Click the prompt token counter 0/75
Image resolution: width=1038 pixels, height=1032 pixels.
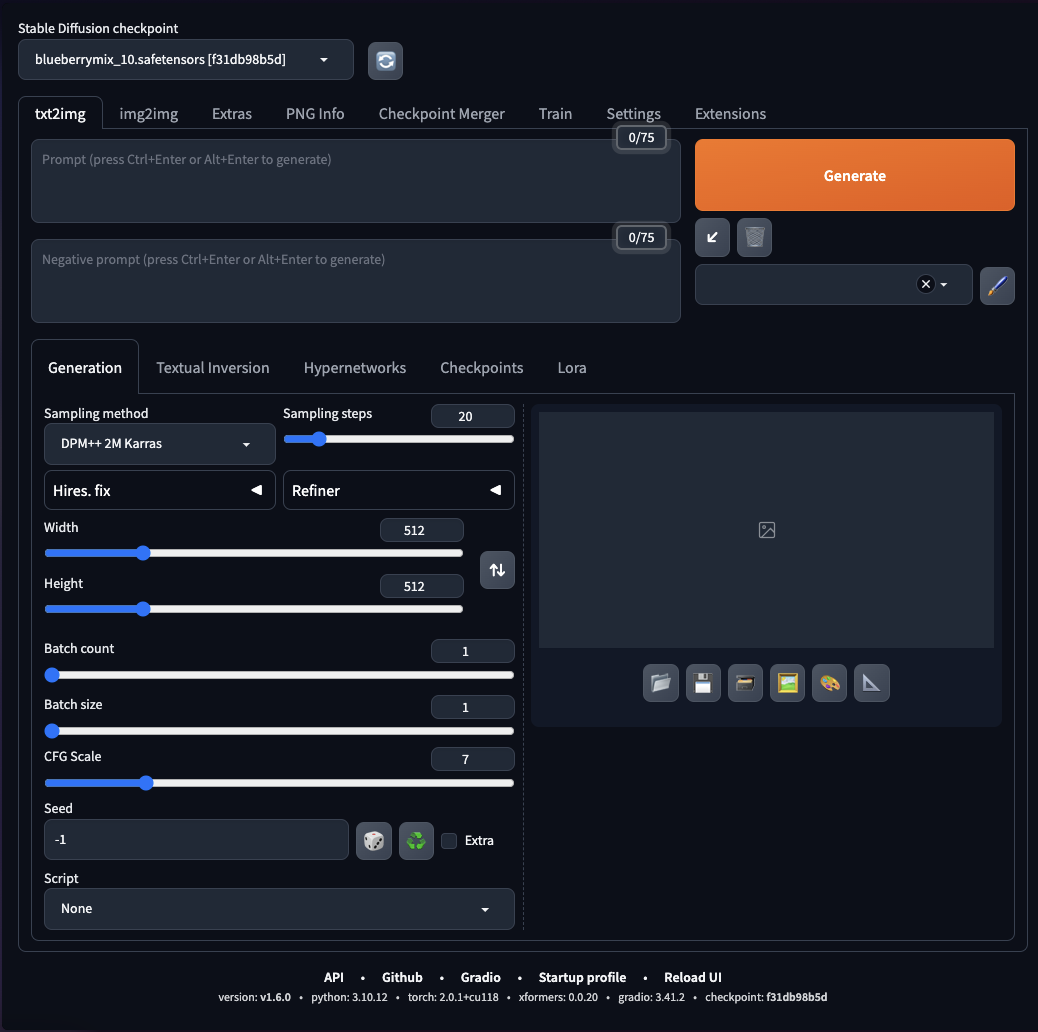[641, 138]
